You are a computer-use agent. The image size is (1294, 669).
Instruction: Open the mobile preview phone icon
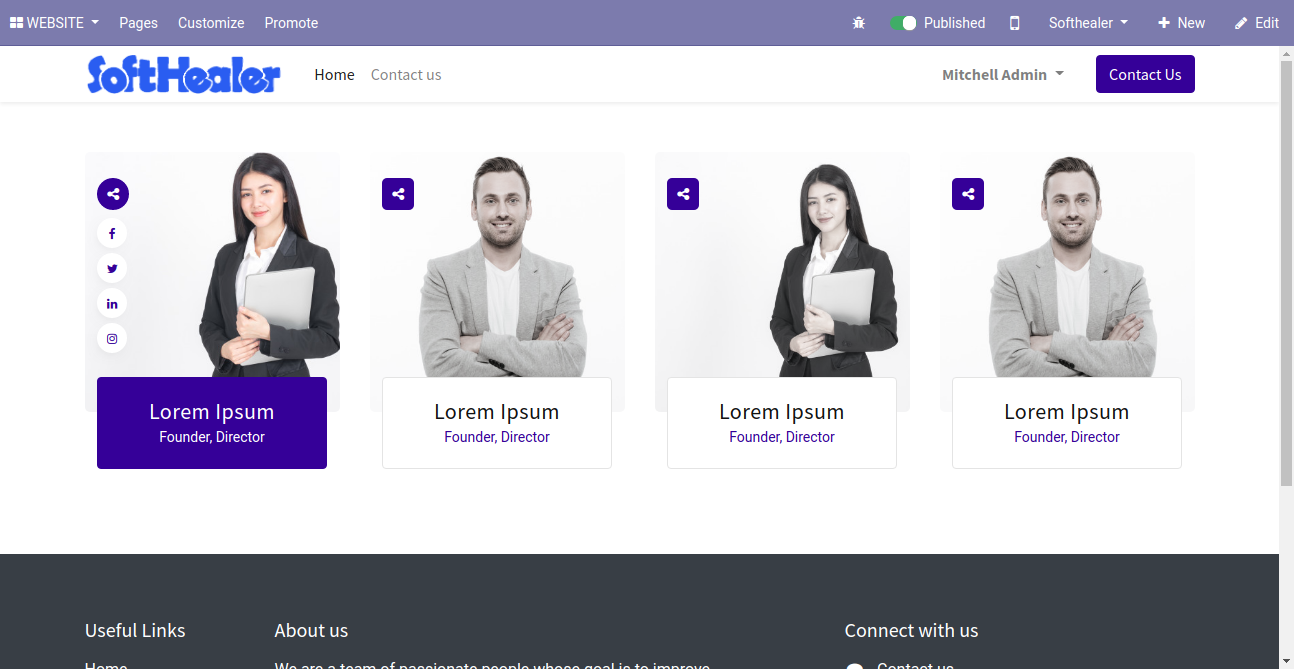(1015, 23)
